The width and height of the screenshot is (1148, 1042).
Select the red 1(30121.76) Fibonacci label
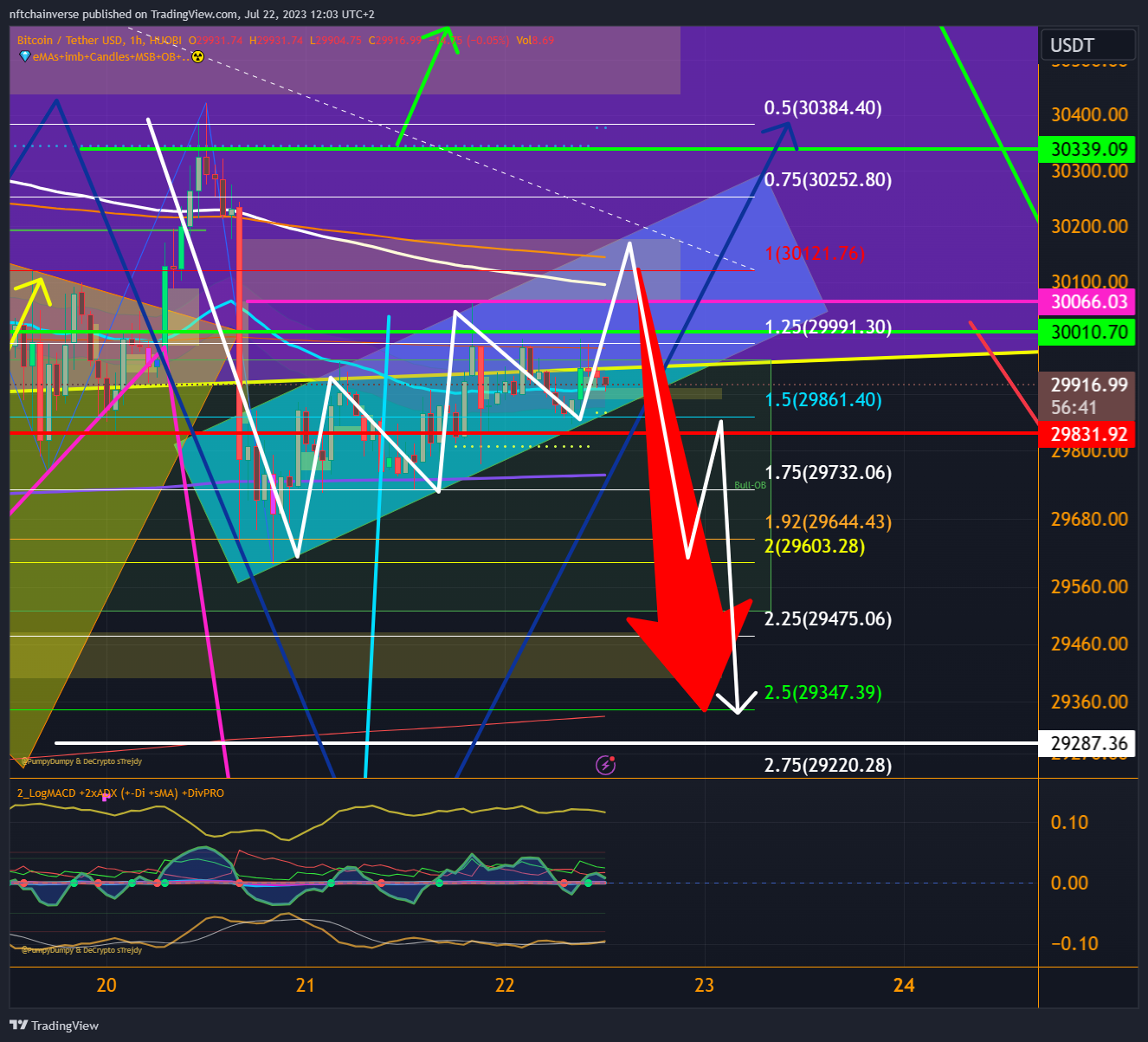815,254
